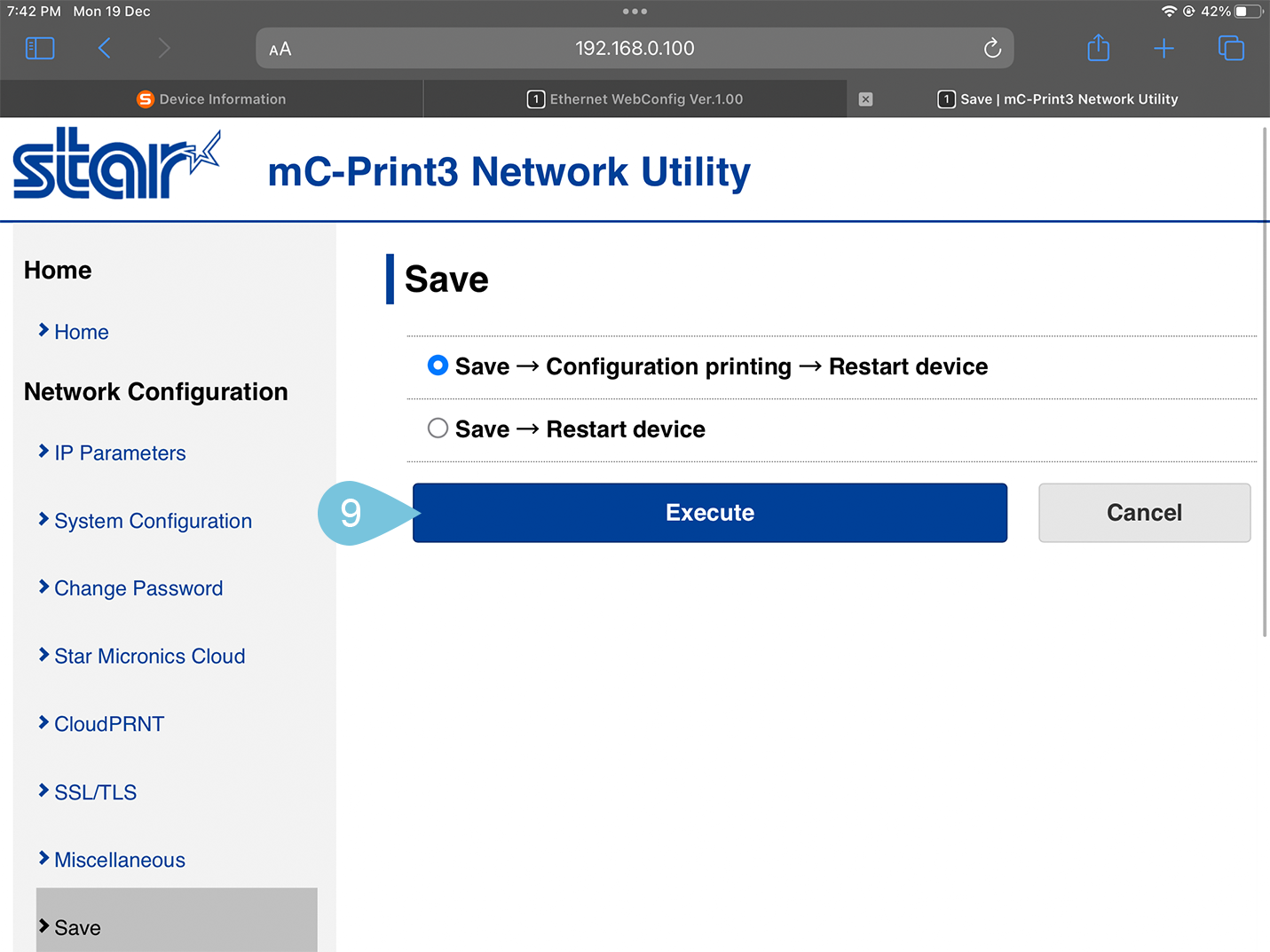Screen dimensions: 1270x952
Task: Go back using the browser back arrow
Action: (105, 48)
